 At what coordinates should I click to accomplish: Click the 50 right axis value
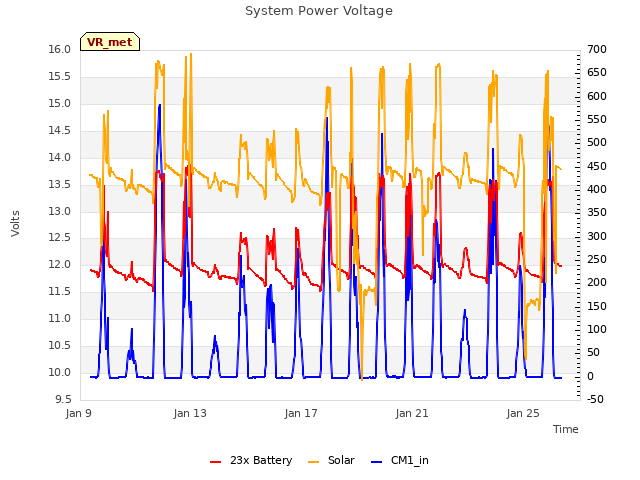coord(593,353)
